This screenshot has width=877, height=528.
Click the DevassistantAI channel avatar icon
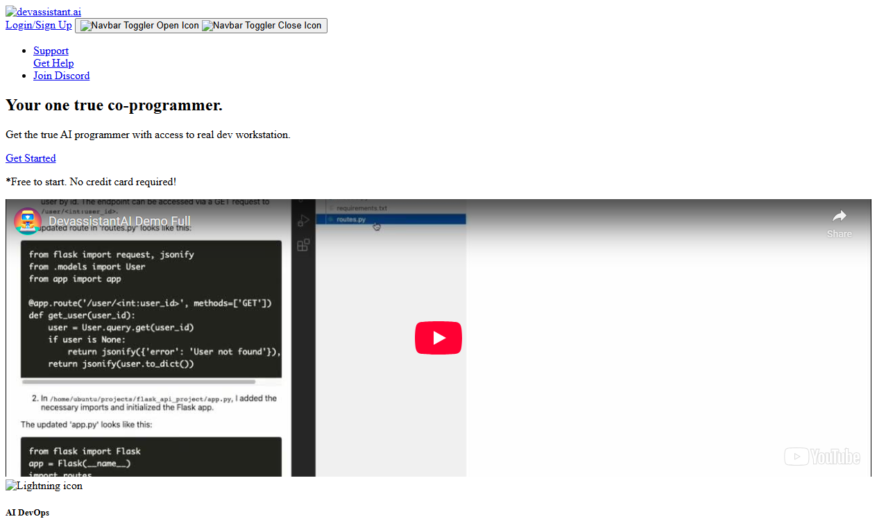[27, 221]
